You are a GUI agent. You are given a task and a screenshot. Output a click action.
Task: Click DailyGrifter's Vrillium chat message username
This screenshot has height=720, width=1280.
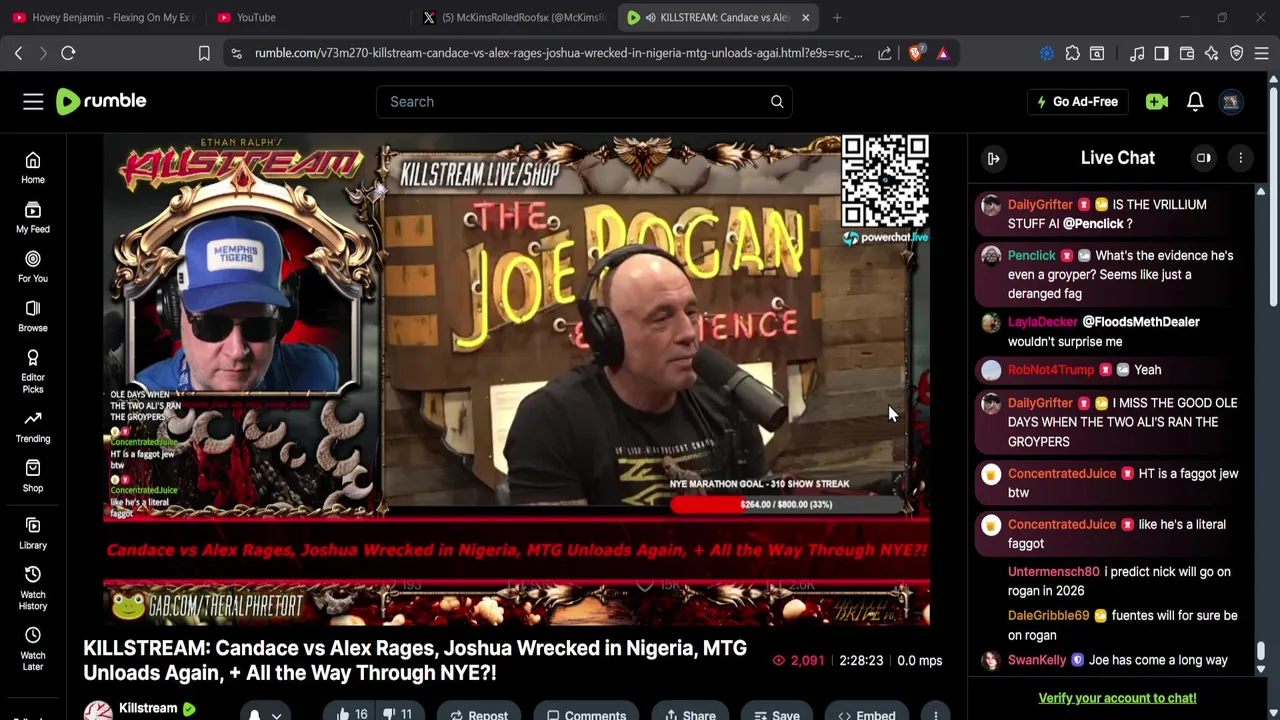1040,204
